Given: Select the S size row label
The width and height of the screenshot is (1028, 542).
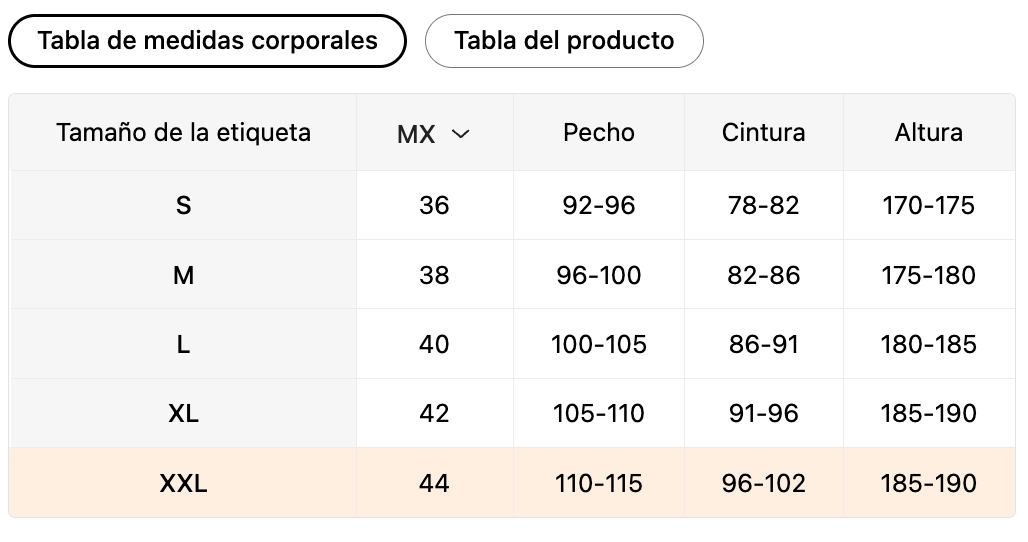Looking at the screenshot, I should (x=183, y=205).
